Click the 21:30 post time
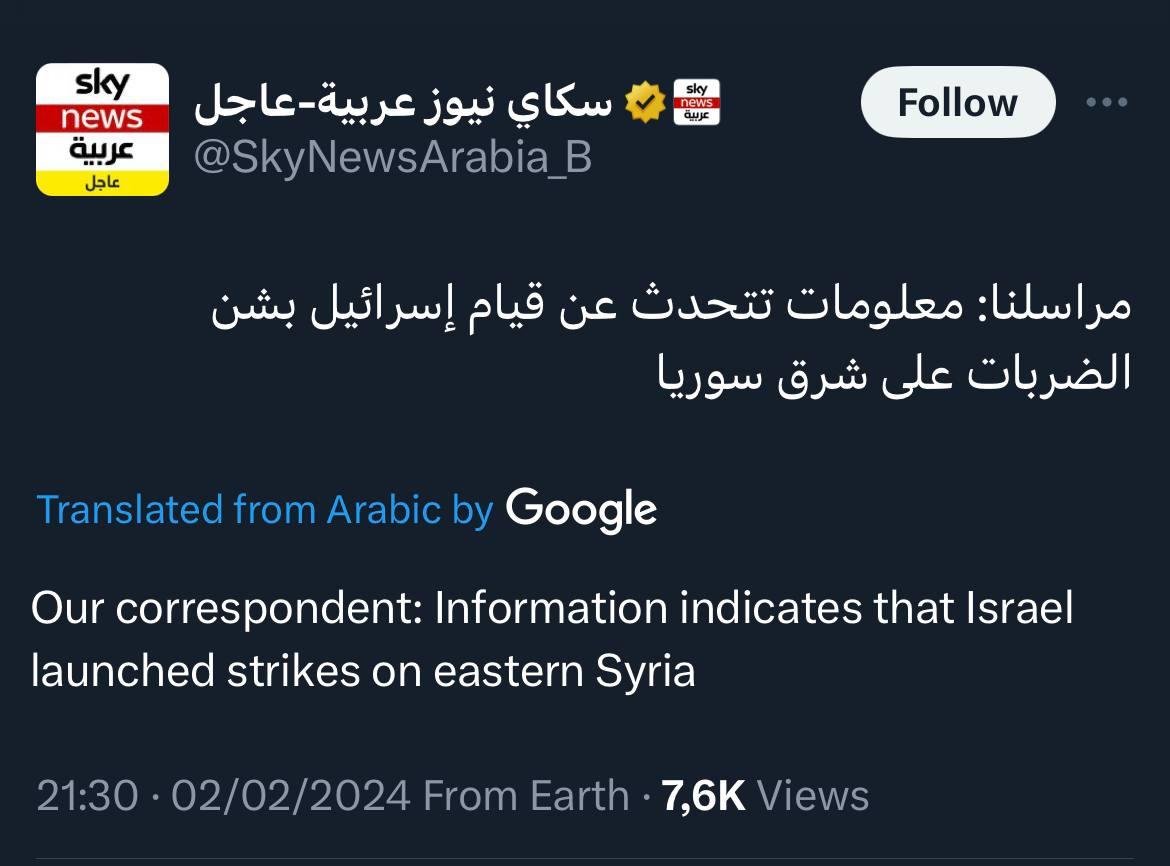 point(87,796)
